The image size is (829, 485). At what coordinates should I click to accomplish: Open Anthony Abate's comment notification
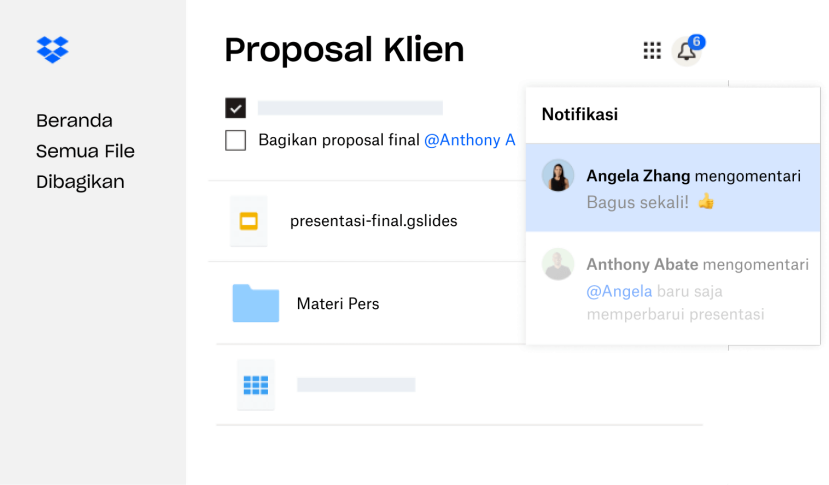tap(673, 288)
